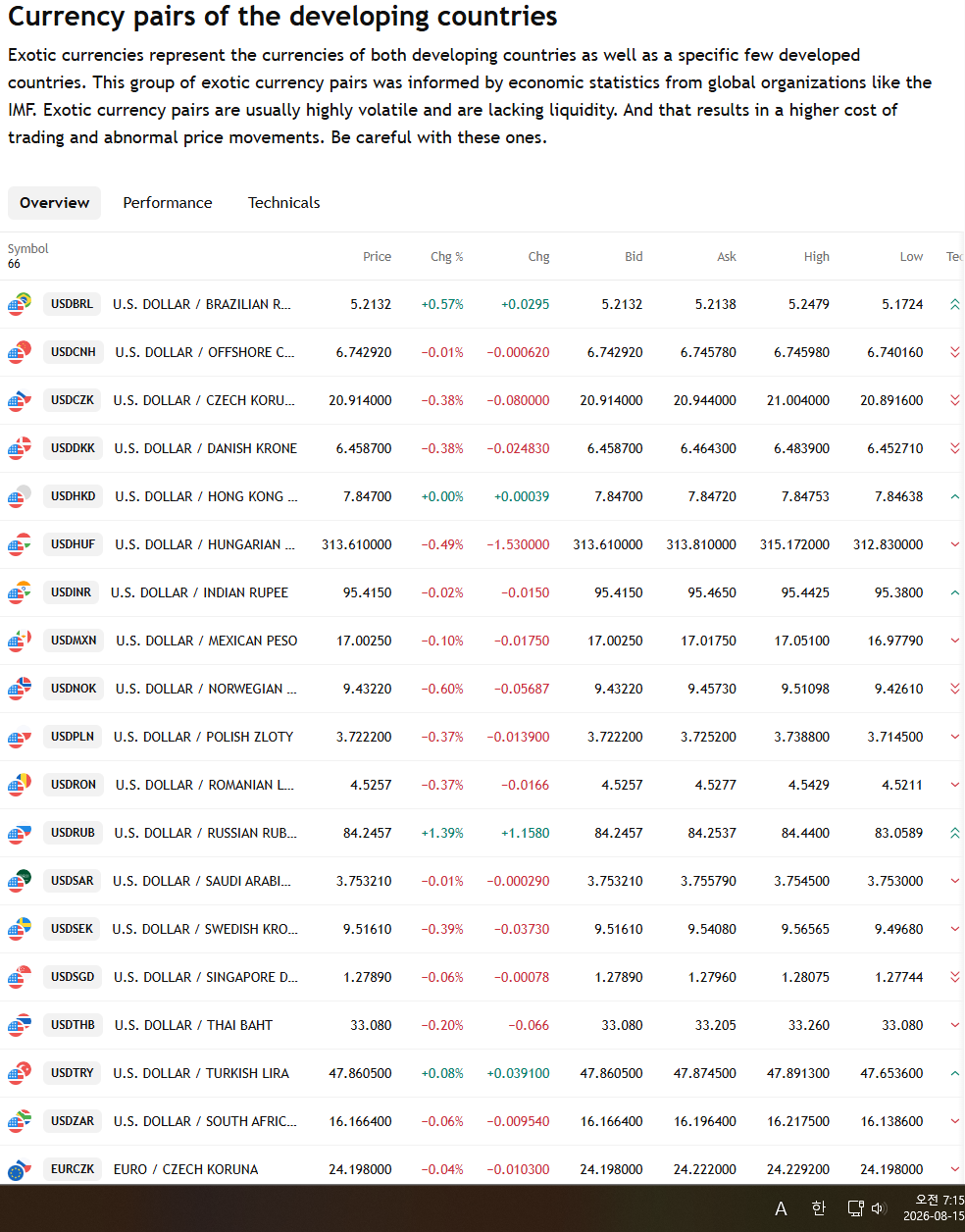Click USDRUB change percent +1.39%
Viewport: 965px width, 1232px height.
click(442, 833)
